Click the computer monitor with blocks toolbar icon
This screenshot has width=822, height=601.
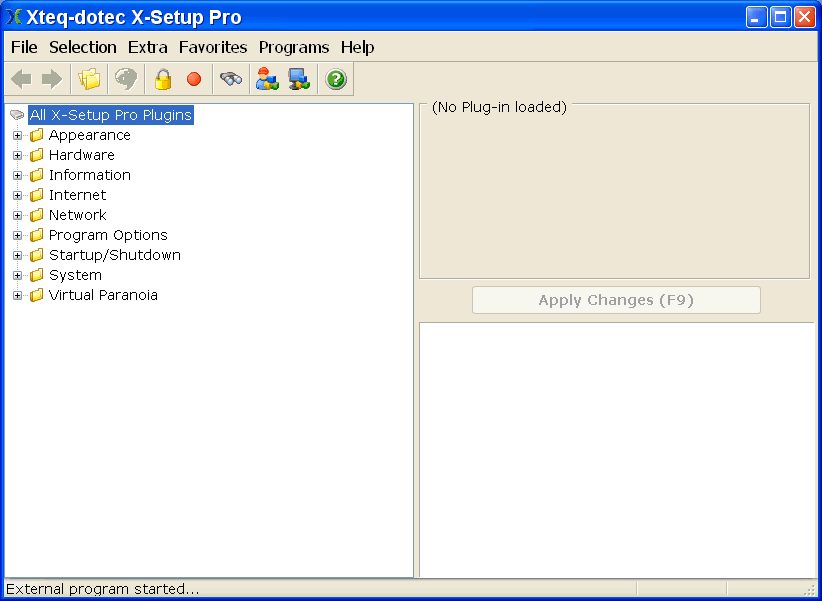(299, 79)
